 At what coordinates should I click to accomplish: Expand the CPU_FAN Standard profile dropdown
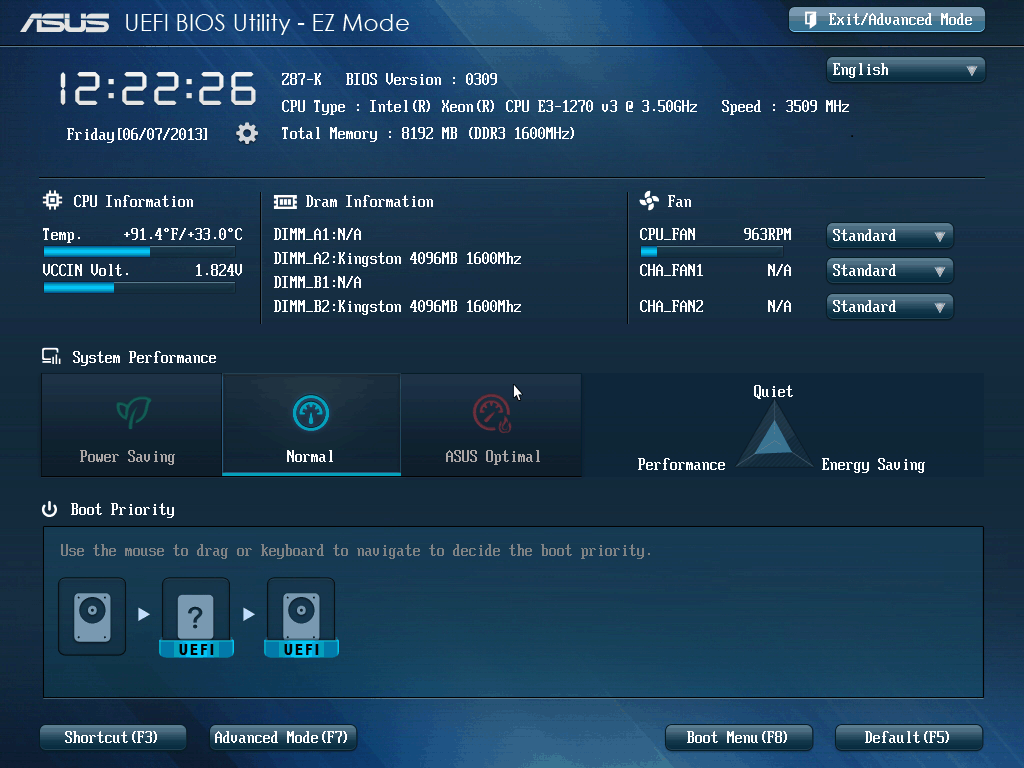(x=889, y=236)
